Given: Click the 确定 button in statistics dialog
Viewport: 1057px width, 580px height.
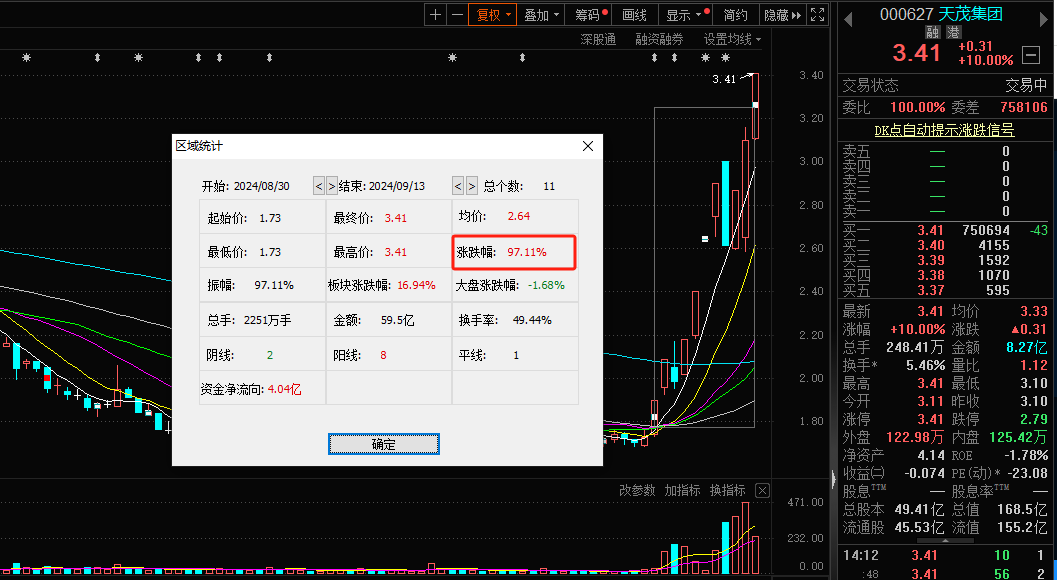Looking at the screenshot, I should 384,444.
